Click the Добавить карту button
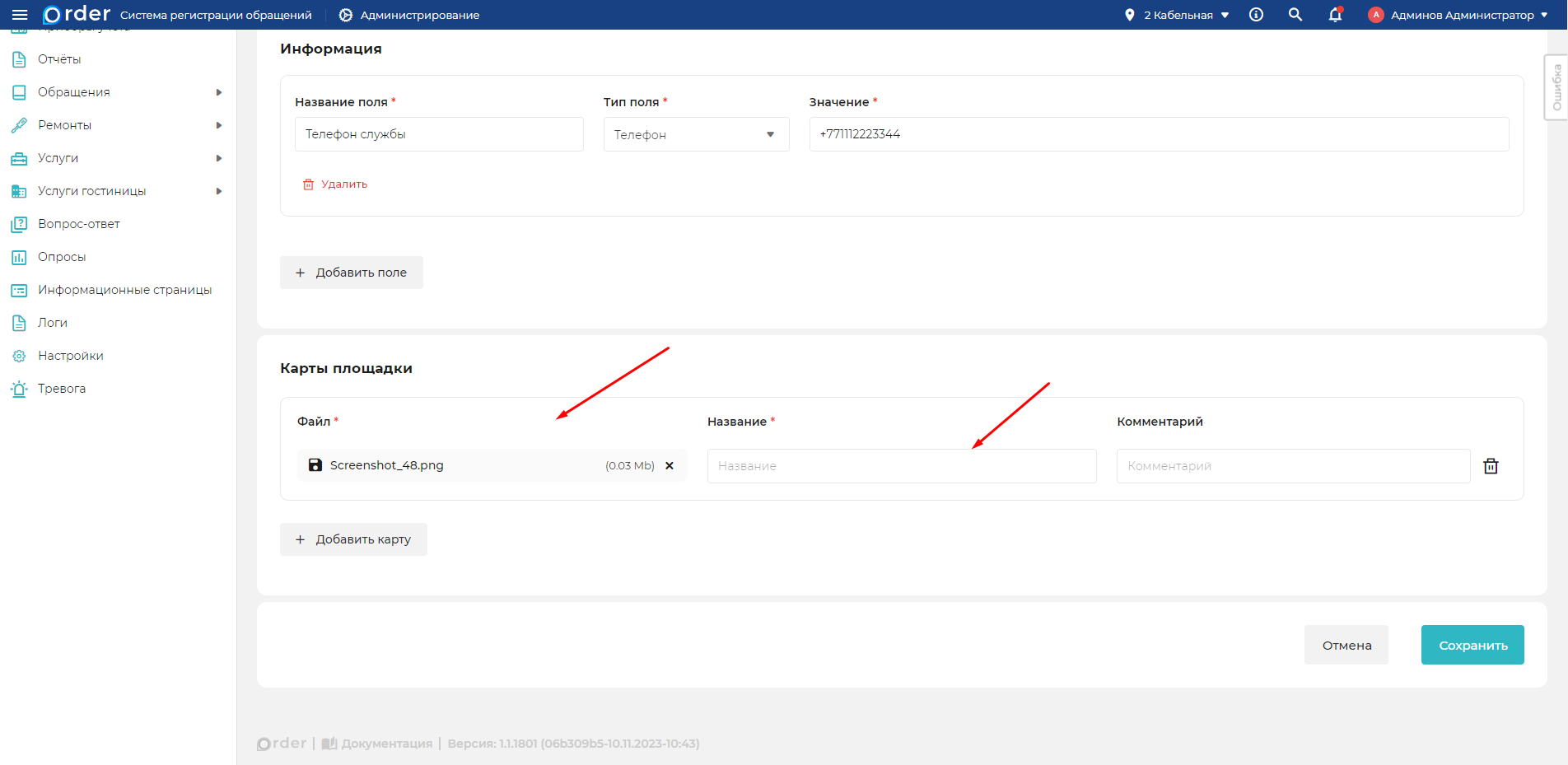 (353, 539)
